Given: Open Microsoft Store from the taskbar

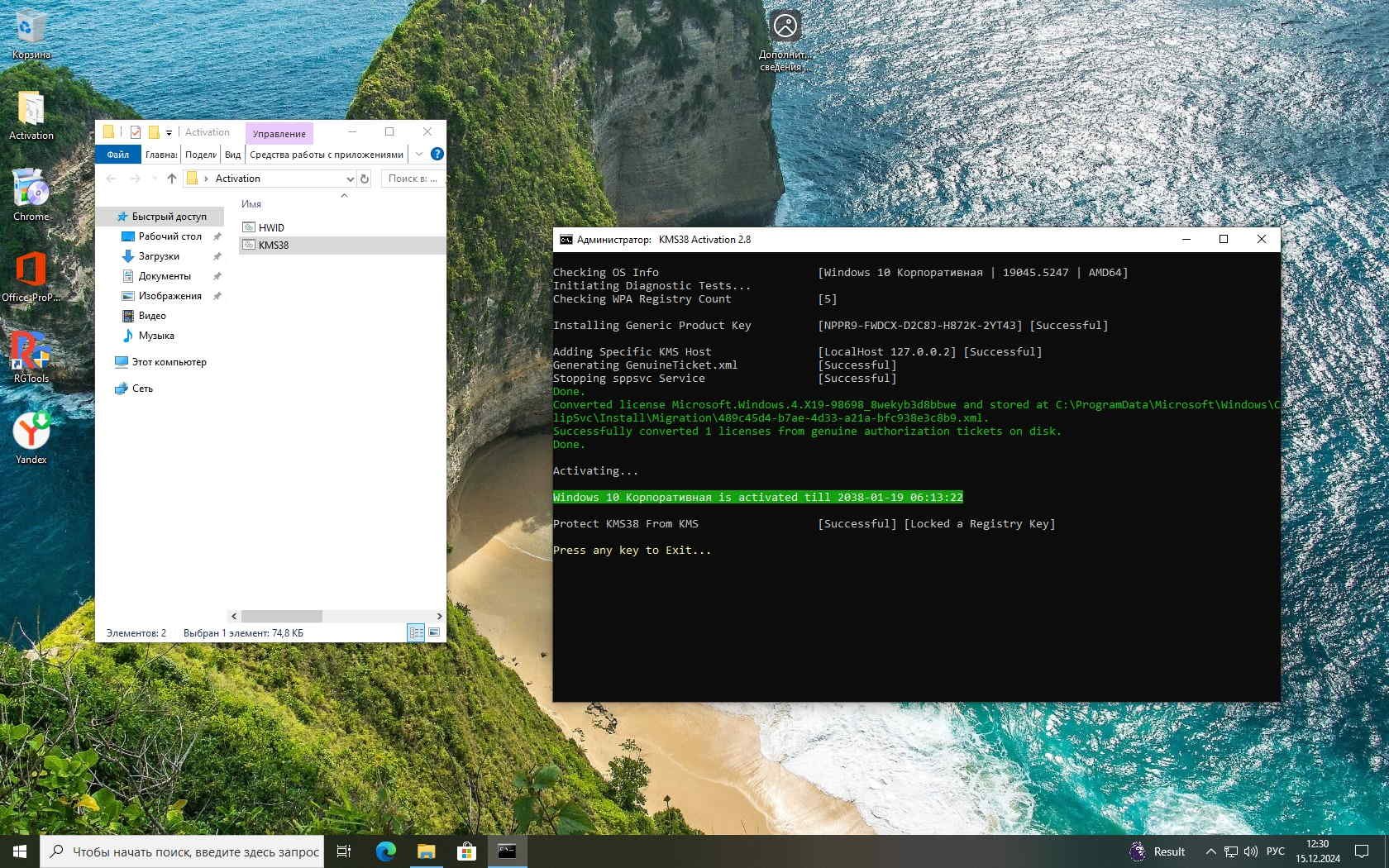Looking at the screenshot, I should 466,851.
